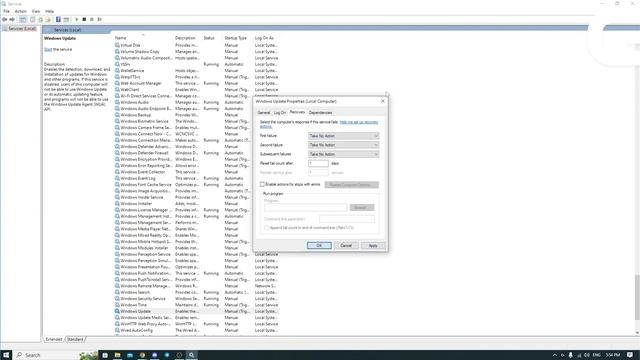Screen dimensions: 640x360
Task: Click the microphone icon in system tray
Action: pos(571,355)
